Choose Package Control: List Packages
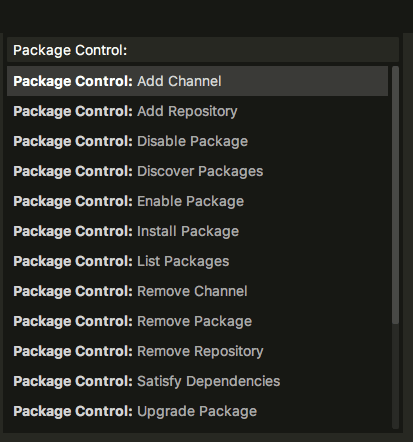 click(x=197, y=261)
